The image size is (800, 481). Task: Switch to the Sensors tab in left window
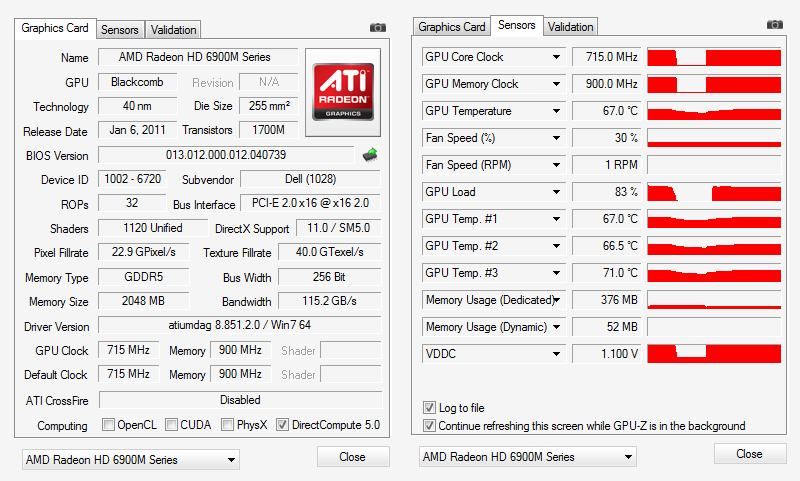119,30
